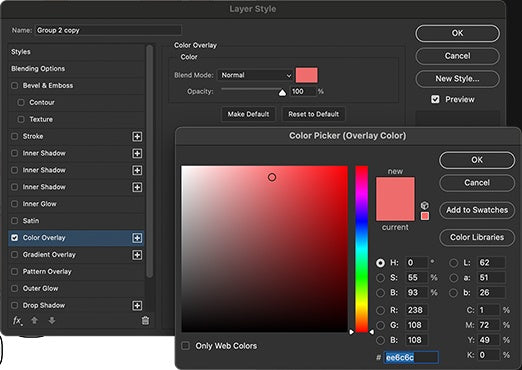Image resolution: width=522 pixels, height=370 pixels.
Task: Move effect up with arrow icon
Action: [x=34, y=321]
